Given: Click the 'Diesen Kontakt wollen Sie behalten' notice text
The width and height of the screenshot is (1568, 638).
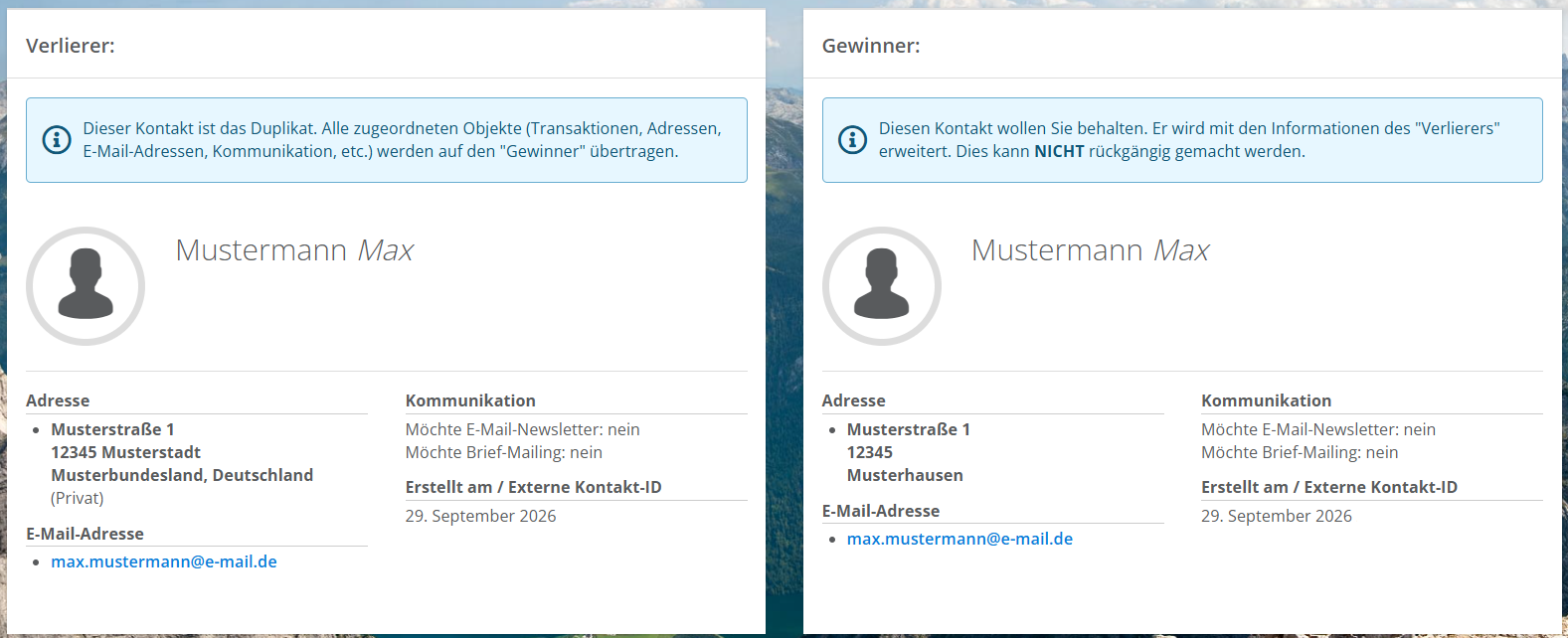Looking at the screenshot, I should [1189, 140].
